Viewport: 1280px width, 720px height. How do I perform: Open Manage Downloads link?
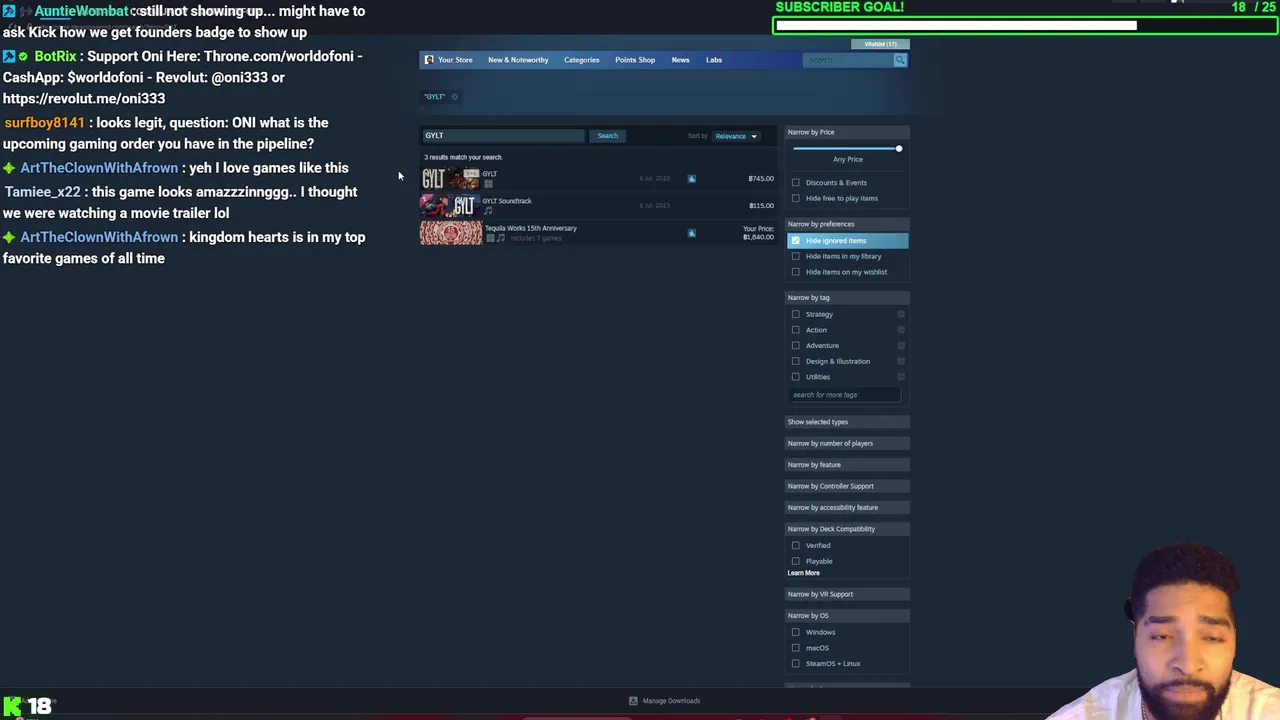pos(671,701)
